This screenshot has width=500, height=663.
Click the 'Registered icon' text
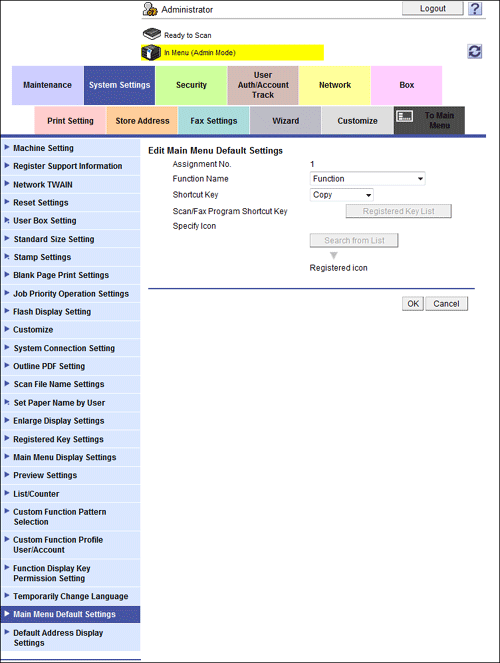point(339,268)
